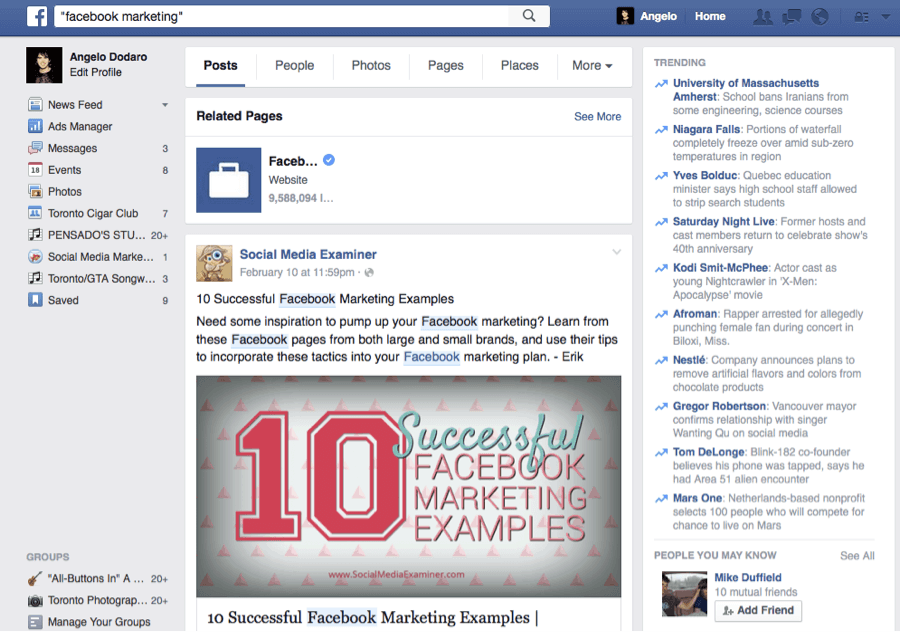Open Nestlé trending topic

click(689, 360)
